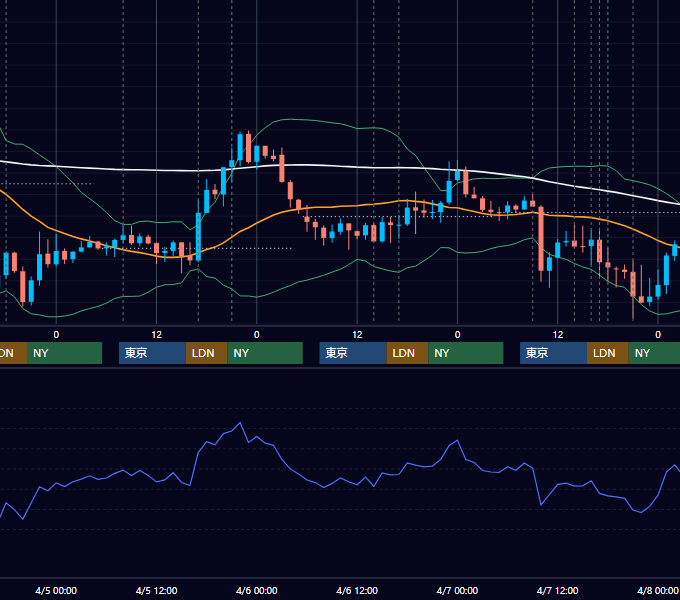Image resolution: width=680 pixels, height=600 pixels.
Task: Select the LDN session block for 4/6
Action: (x=407, y=353)
